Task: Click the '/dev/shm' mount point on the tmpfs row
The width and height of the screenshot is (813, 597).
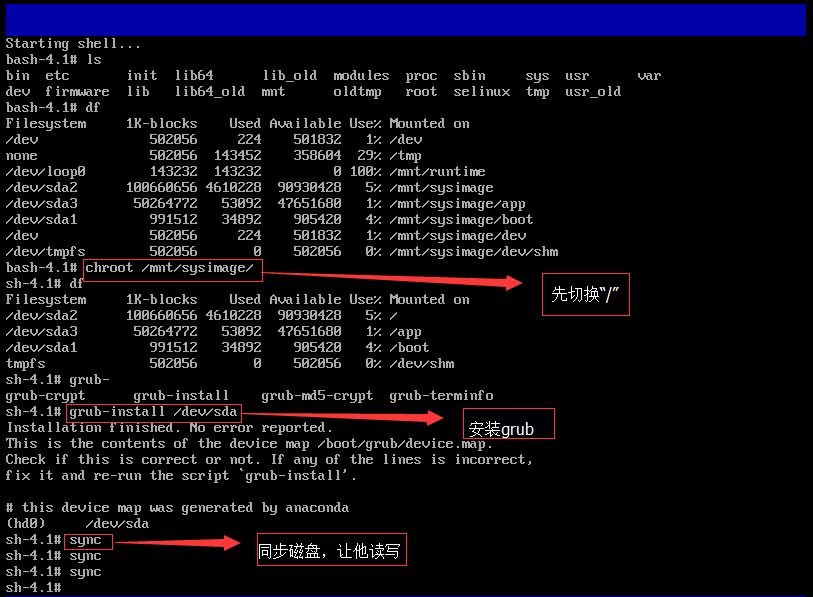Action: point(422,364)
